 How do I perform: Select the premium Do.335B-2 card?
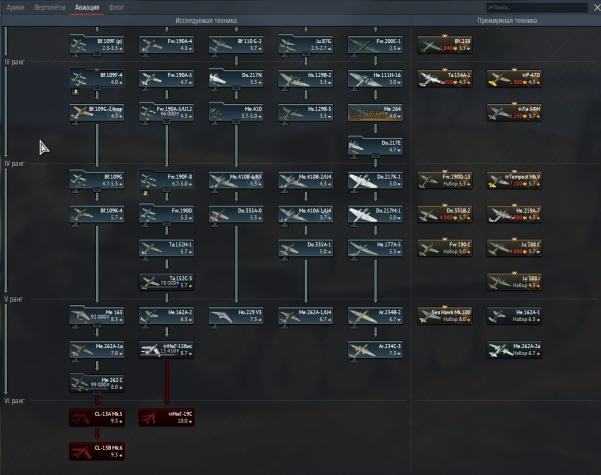point(445,214)
